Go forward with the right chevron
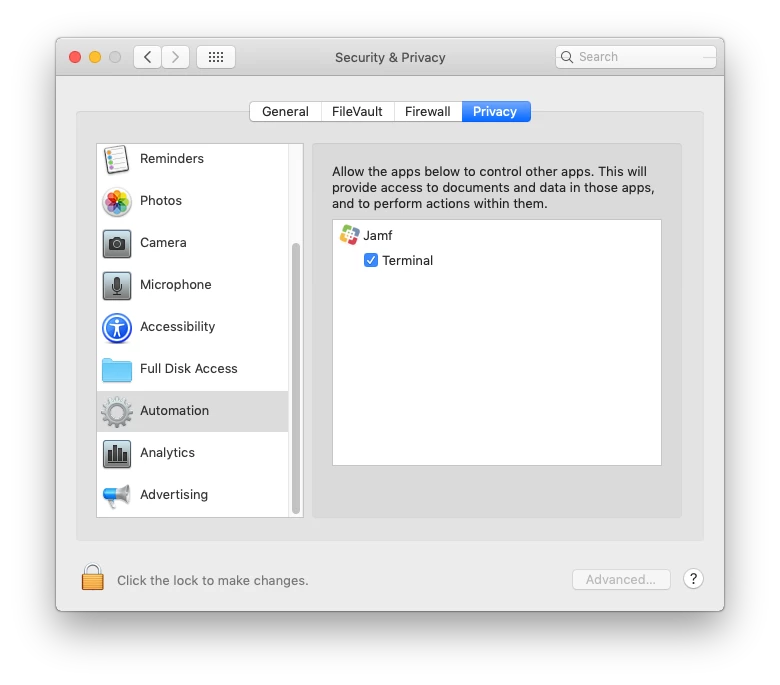 tap(175, 57)
